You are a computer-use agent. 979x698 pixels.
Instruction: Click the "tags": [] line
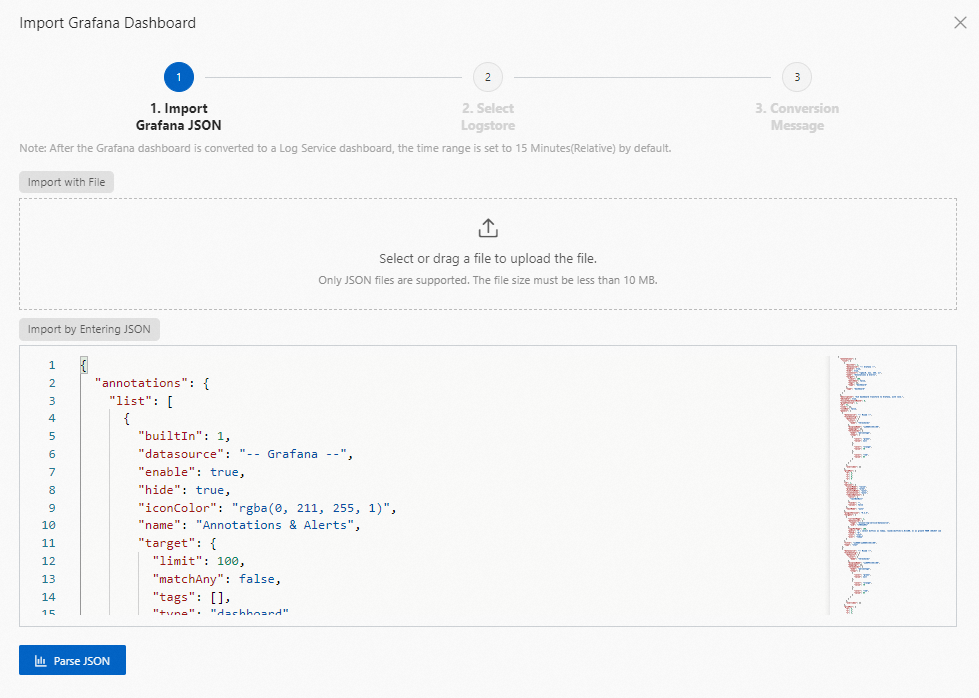192,597
